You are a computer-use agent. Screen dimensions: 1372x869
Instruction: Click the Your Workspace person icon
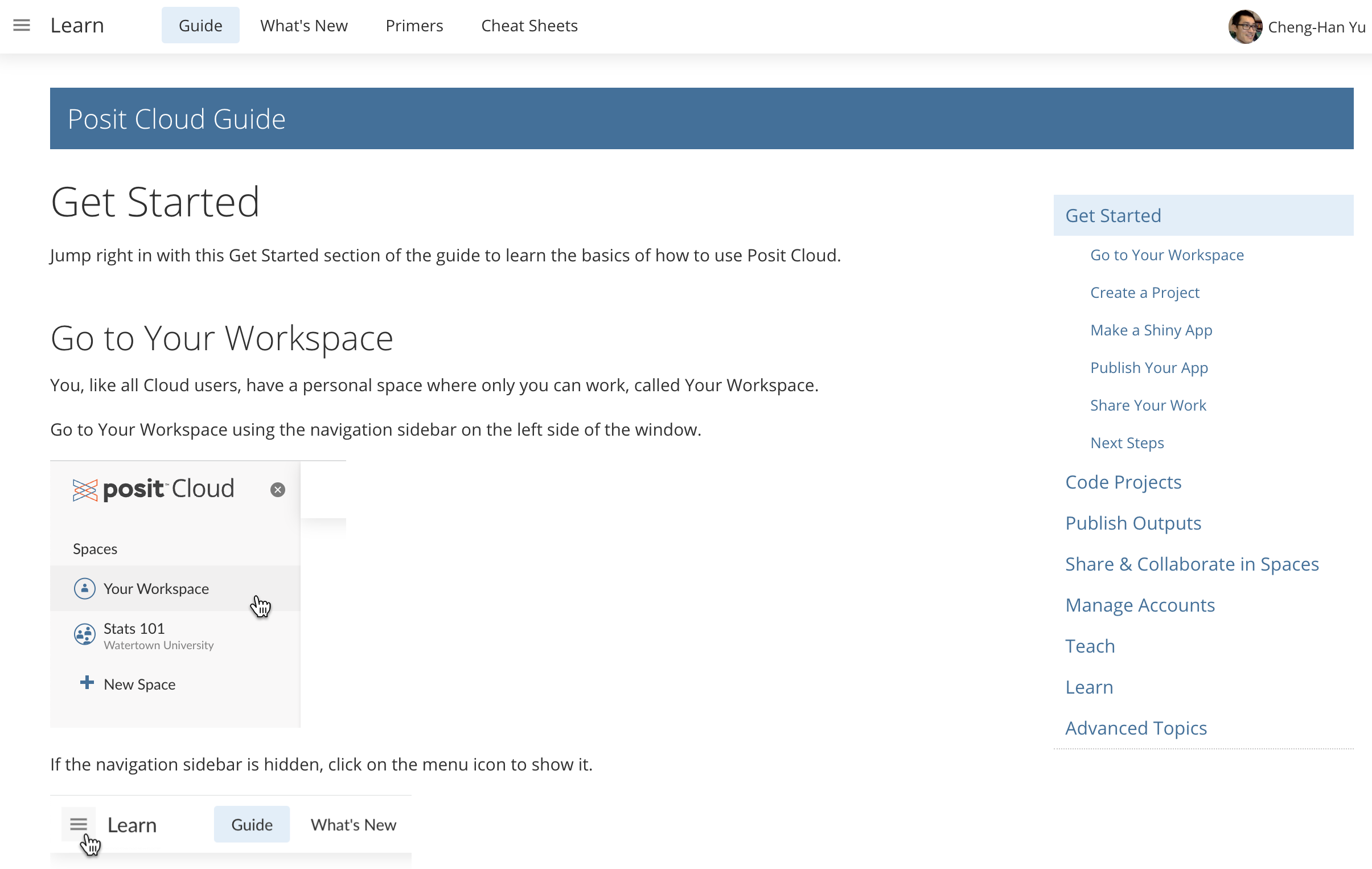[85, 588]
